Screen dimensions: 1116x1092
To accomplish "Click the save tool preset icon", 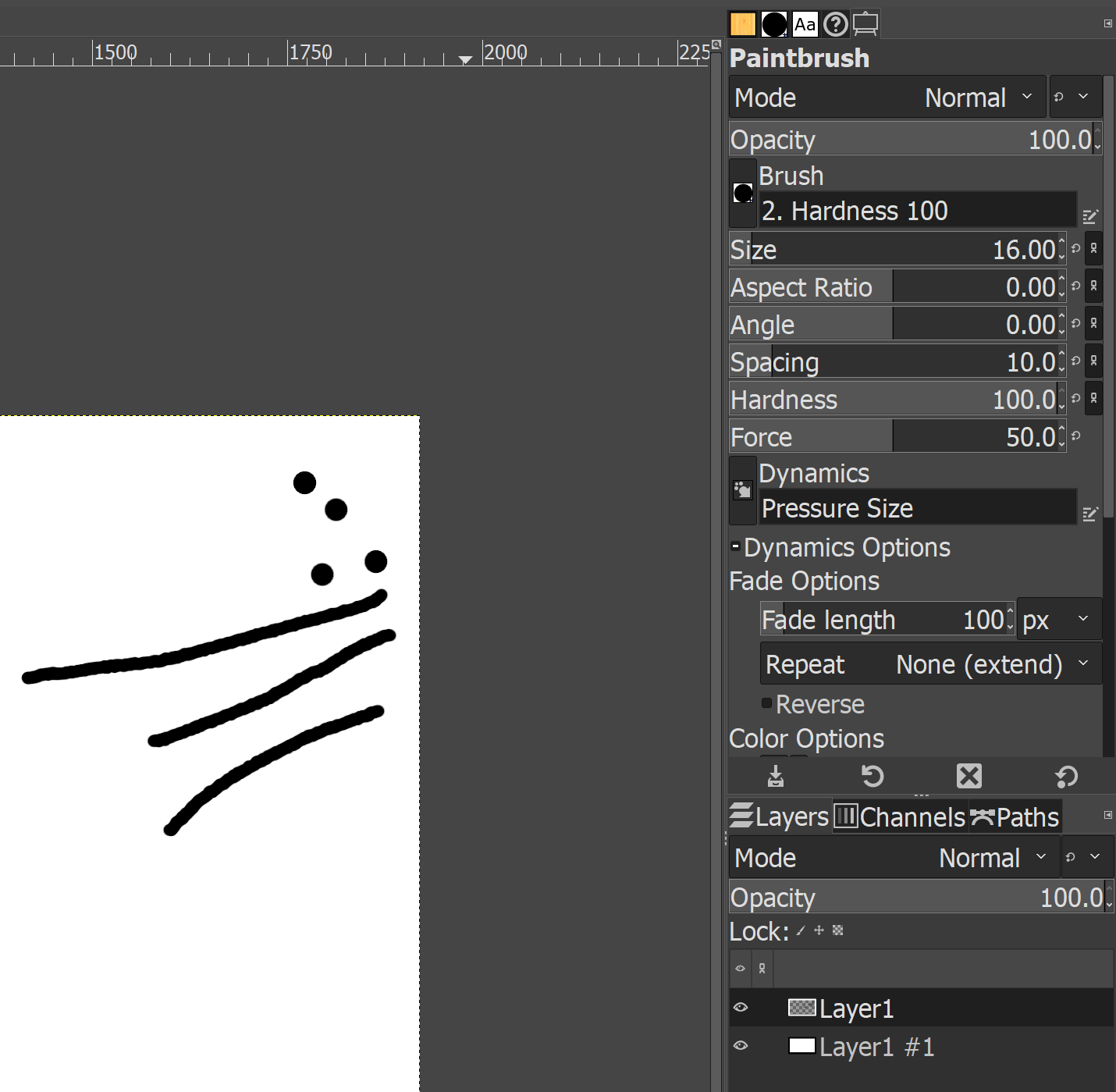I will point(775,776).
